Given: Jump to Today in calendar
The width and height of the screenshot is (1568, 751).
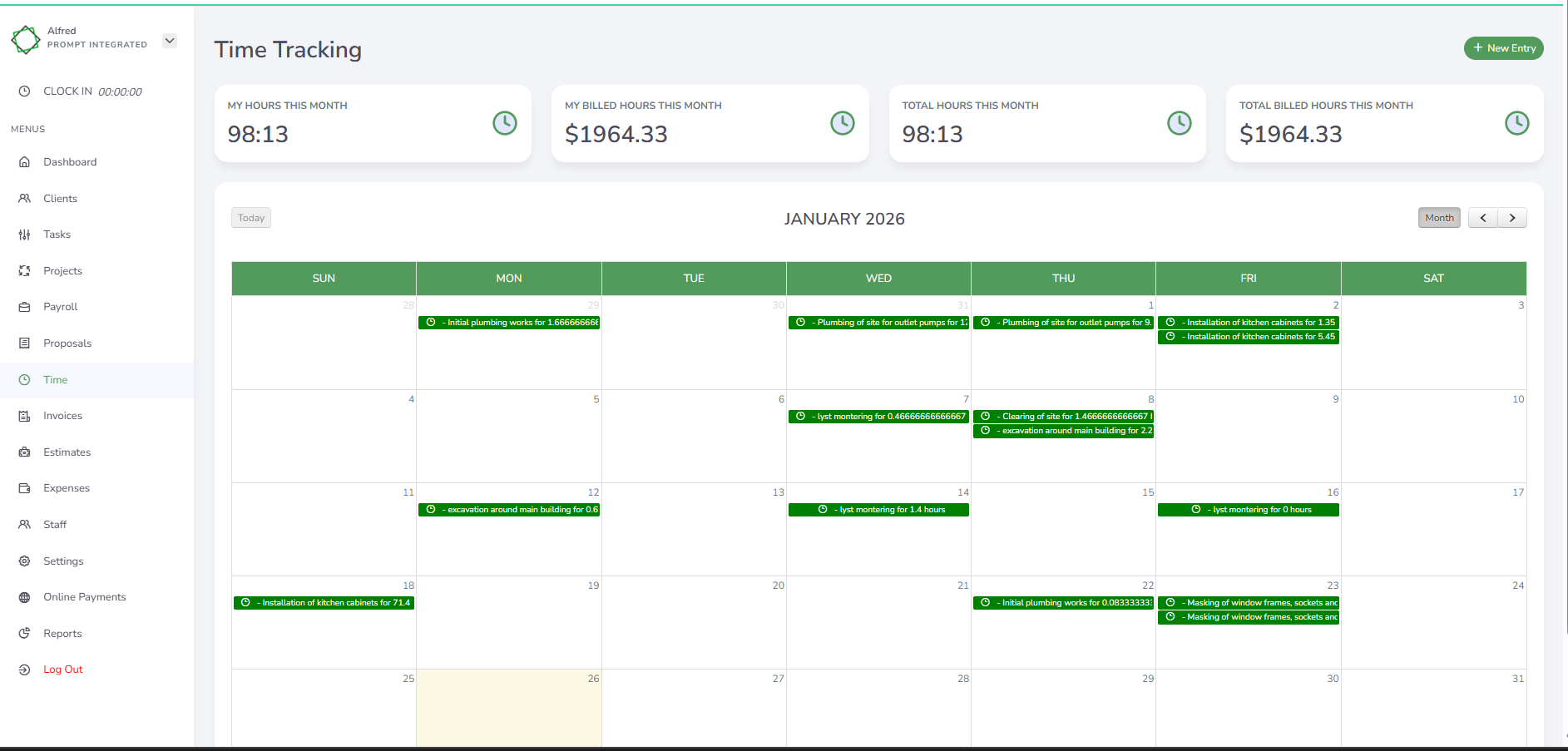Looking at the screenshot, I should [x=251, y=218].
